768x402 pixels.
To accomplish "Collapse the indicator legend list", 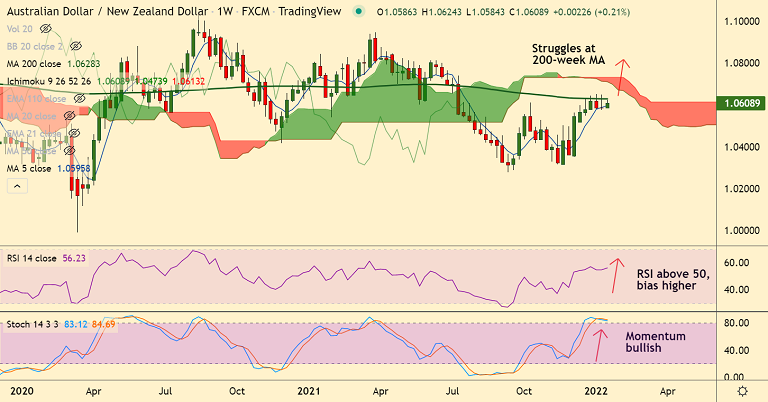I will point(17,186).
